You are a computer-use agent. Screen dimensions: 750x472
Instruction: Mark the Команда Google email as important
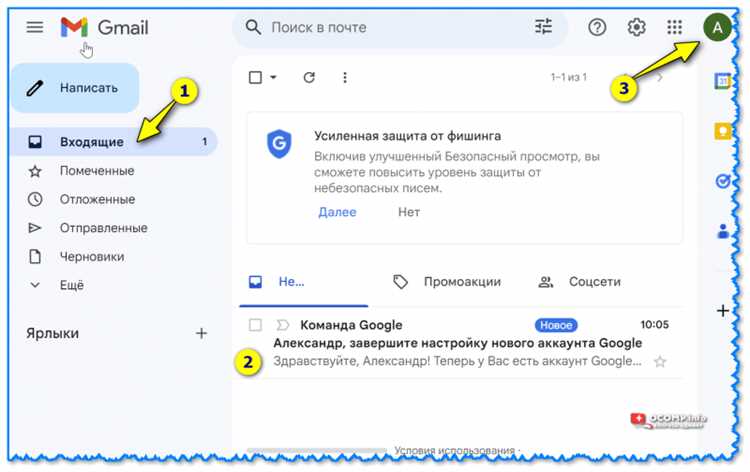click(x=283, y=325)
